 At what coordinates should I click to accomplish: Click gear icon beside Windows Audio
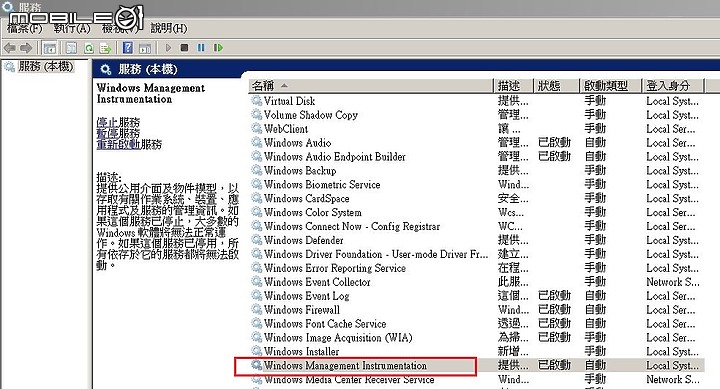pos(257,143)
